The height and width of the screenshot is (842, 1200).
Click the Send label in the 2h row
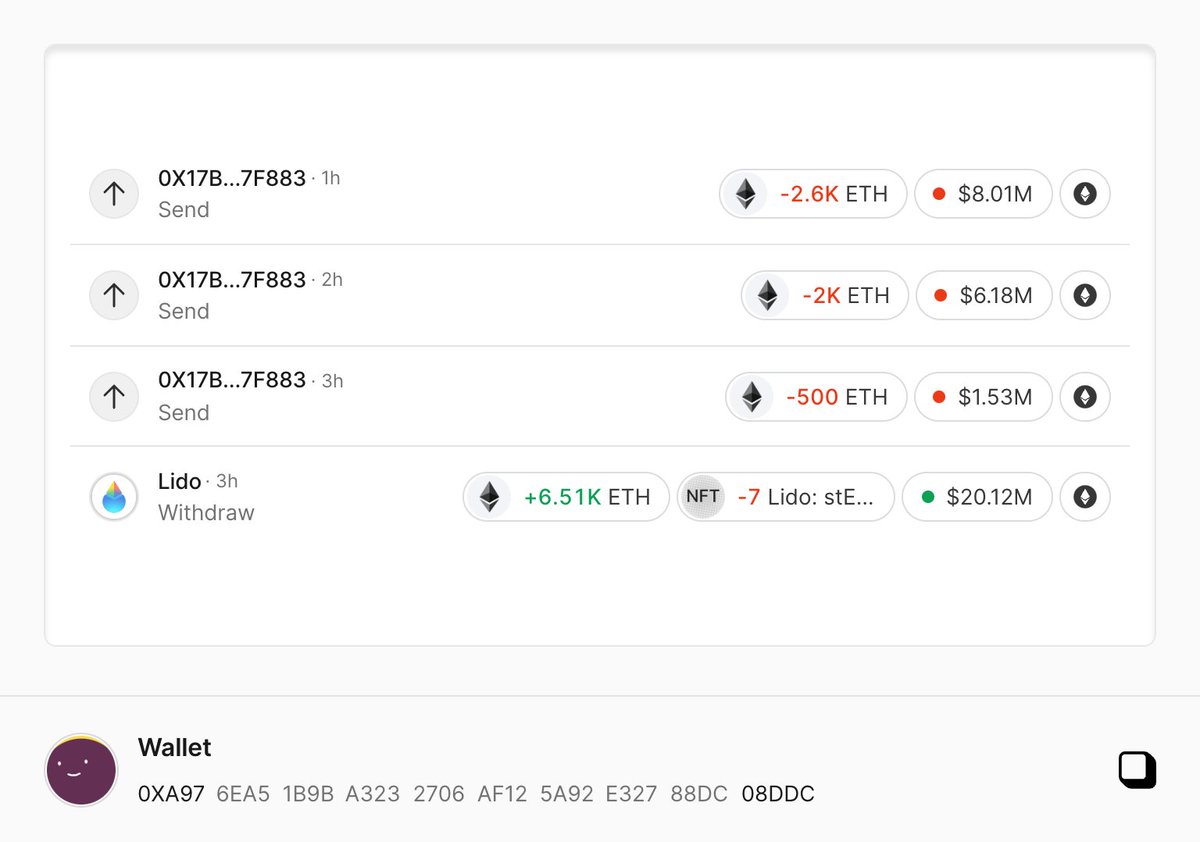click(184, 311)
